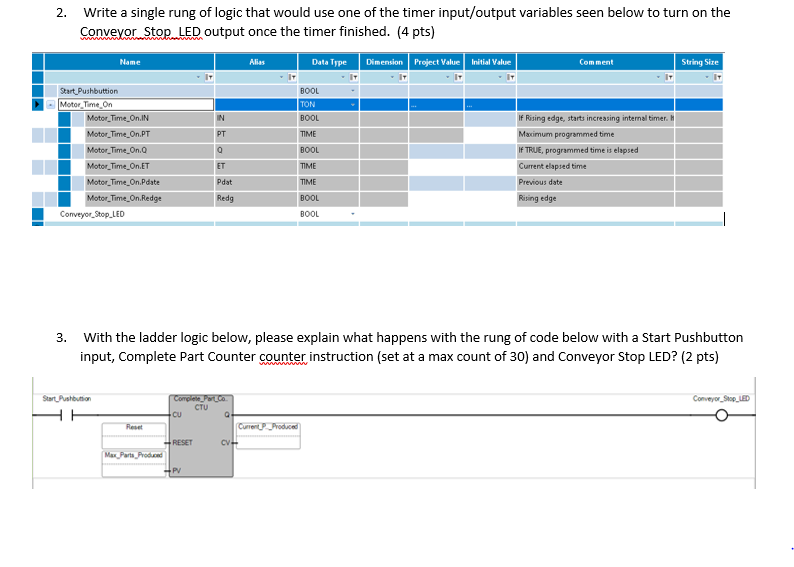Select the Conveyor_Stop_LED output coil symbol
The height and width of the screenshot is (567, 794).
(x=722, y=416)
